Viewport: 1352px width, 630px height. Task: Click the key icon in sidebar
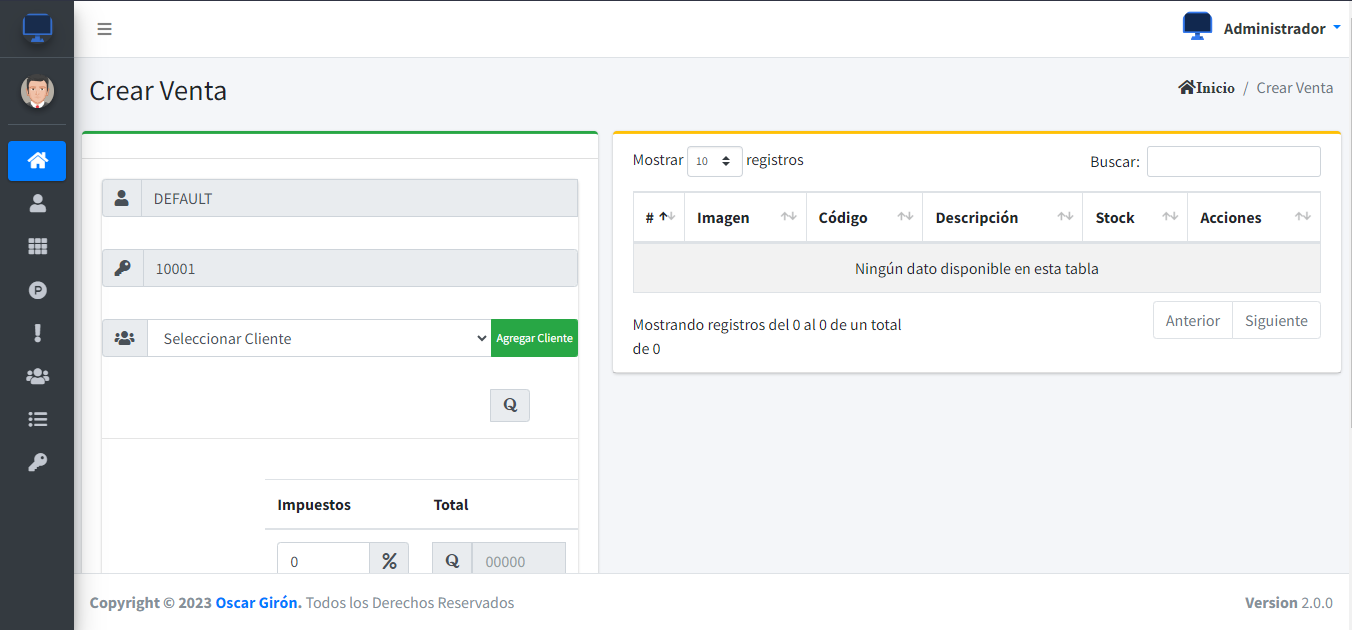pos(37,463)
